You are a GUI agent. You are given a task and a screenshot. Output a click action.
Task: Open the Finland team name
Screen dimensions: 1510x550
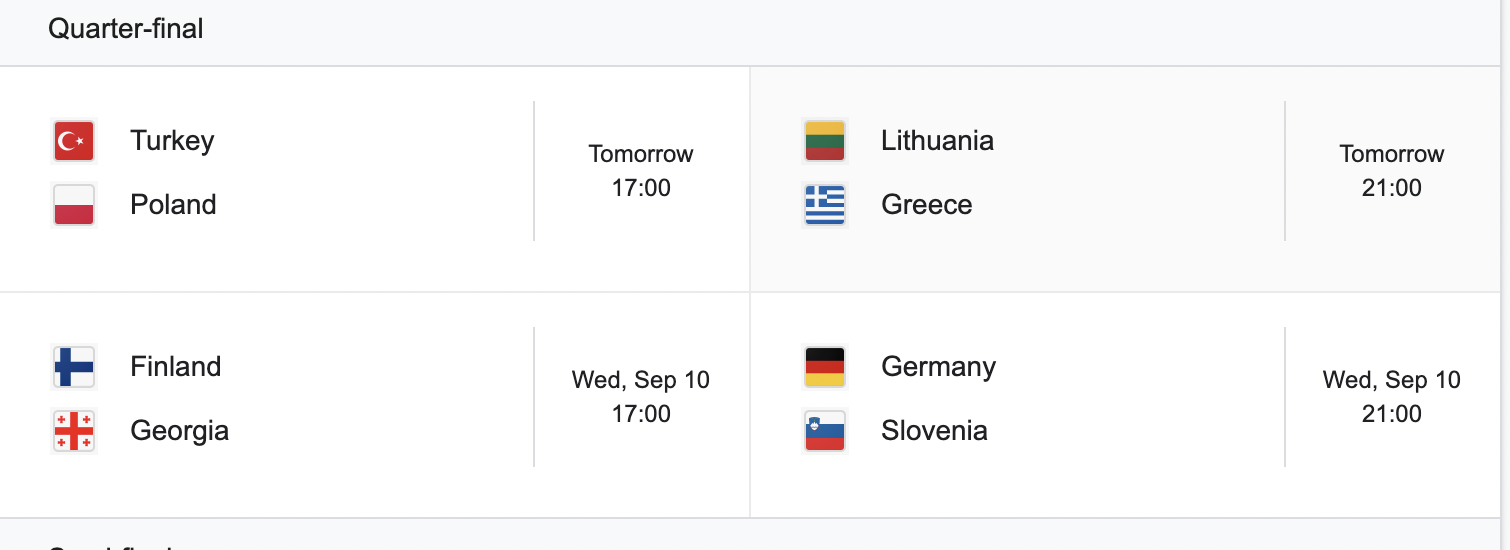point(176,367)
